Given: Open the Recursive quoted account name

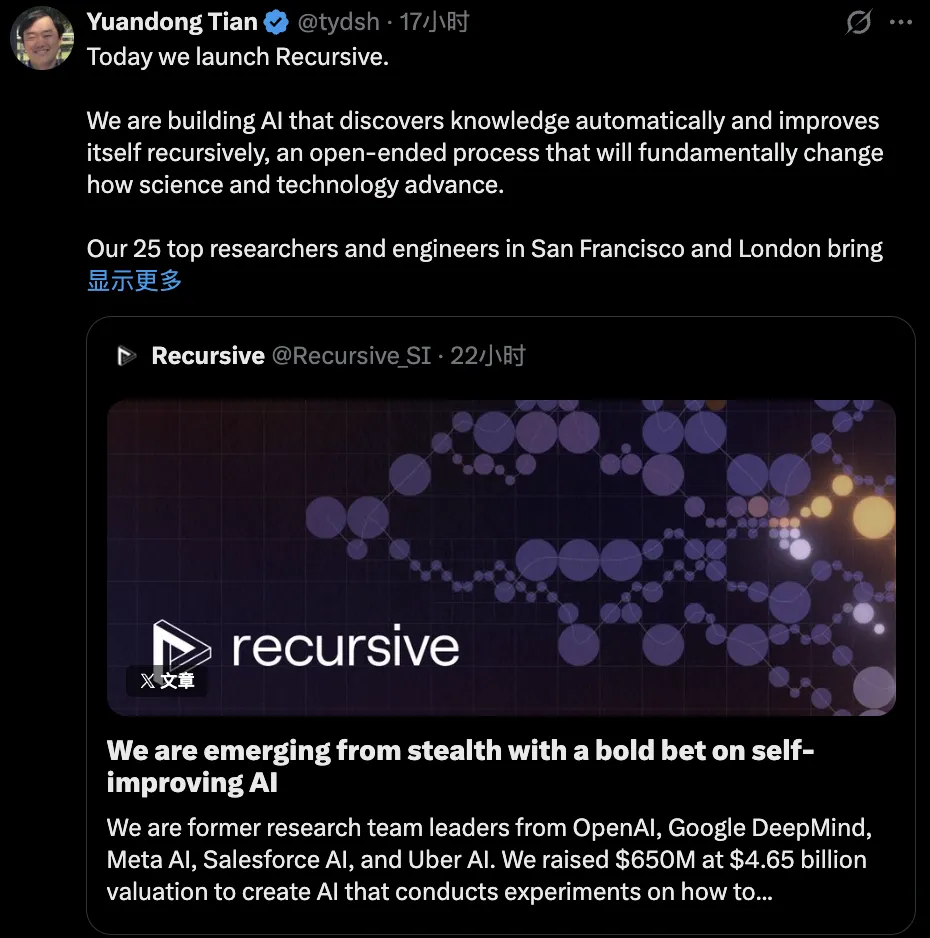Looking at the screenshot, I should tap(208, 356).
